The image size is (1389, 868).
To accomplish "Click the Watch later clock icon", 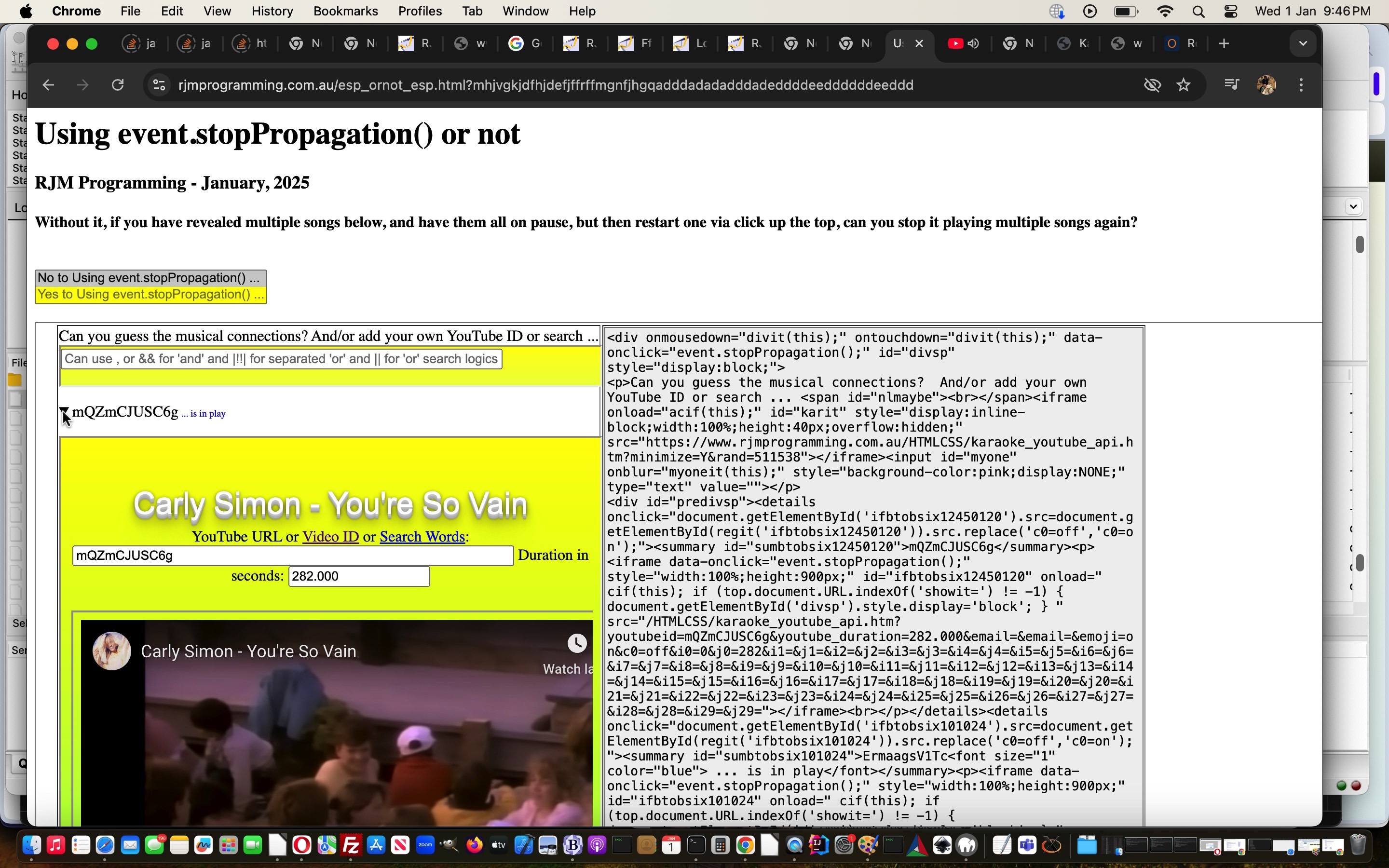I will [x=577, y=644].
